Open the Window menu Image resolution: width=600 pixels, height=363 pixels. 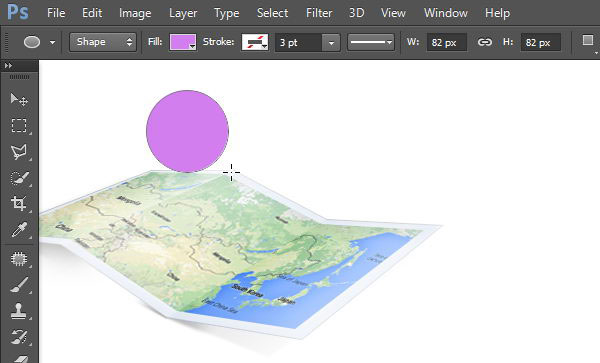445,13
